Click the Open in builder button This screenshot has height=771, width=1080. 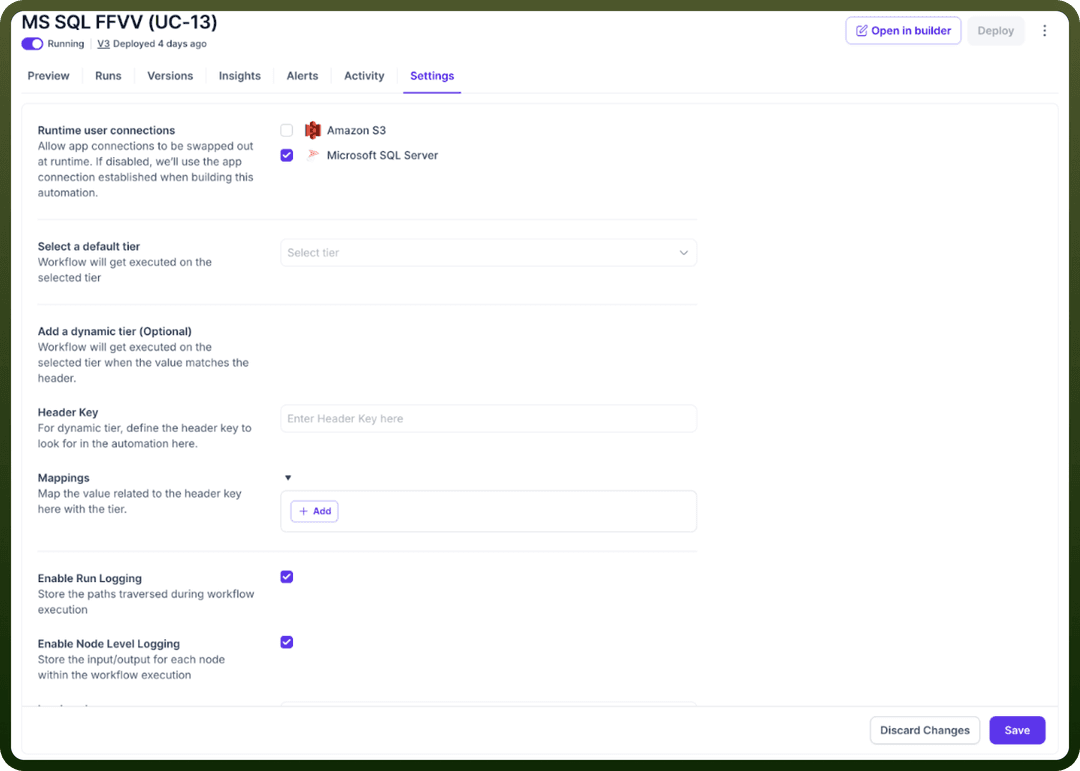(903, 31)
